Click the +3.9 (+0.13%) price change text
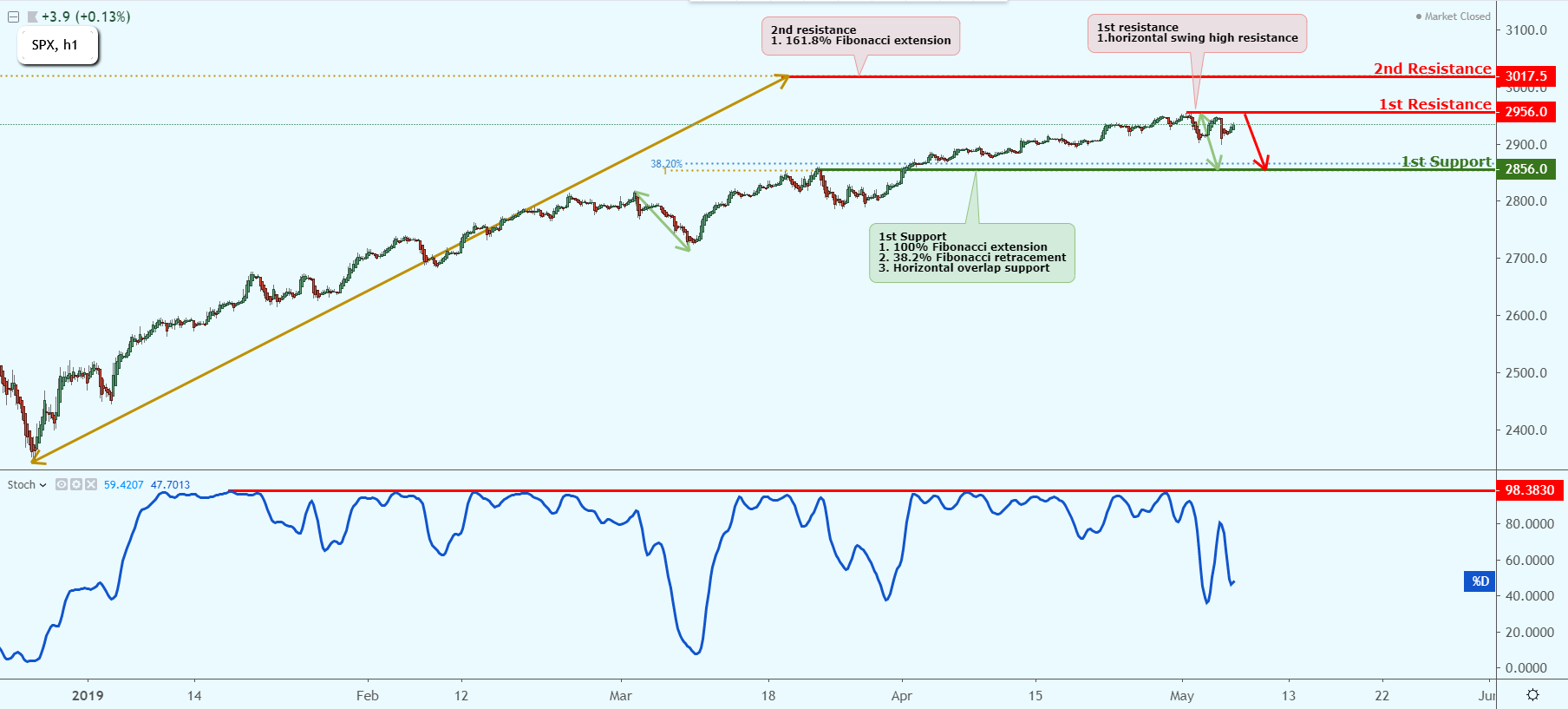1568x709 pixels. (x=86, y=16)
